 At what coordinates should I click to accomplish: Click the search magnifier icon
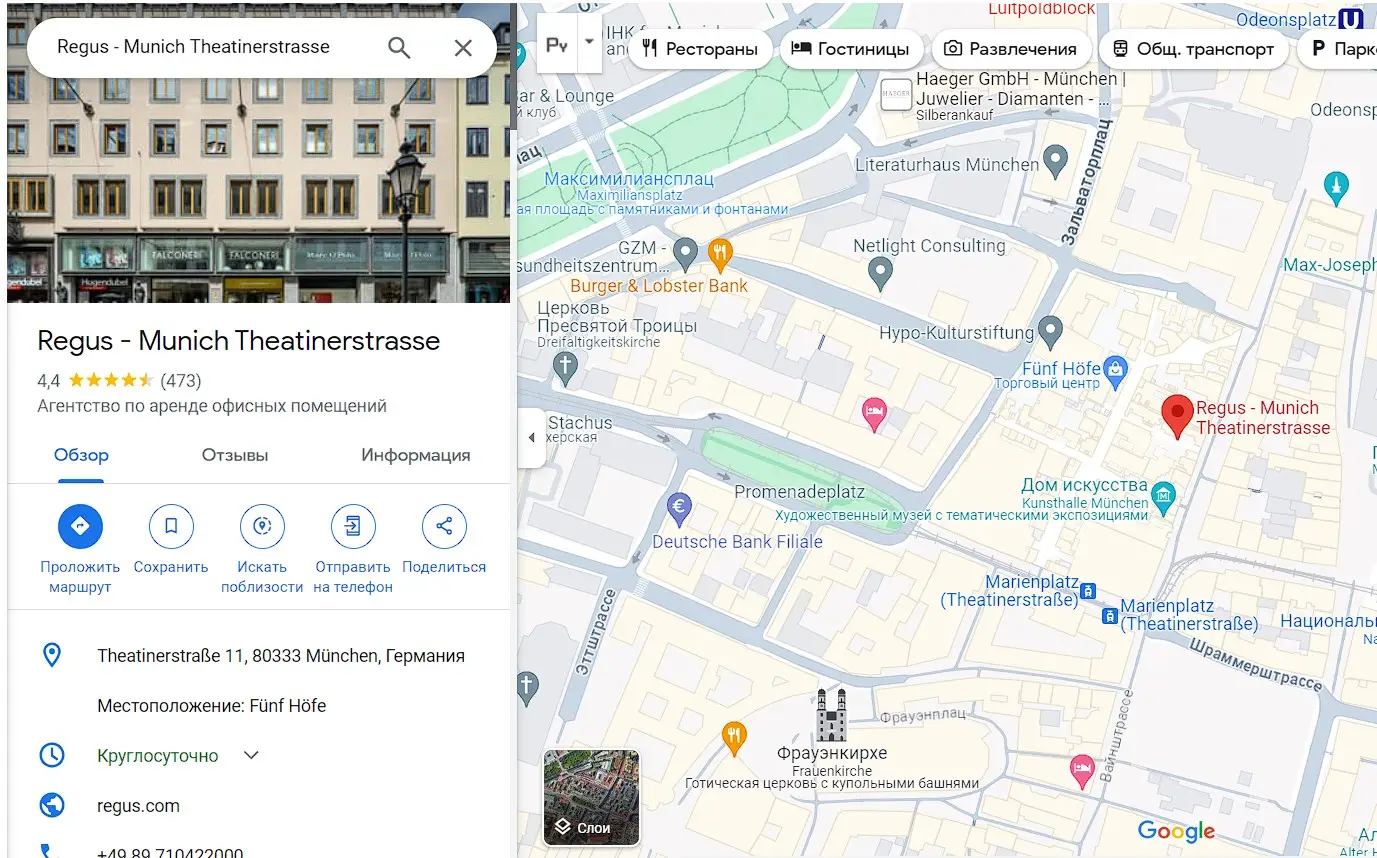(399, 48)
